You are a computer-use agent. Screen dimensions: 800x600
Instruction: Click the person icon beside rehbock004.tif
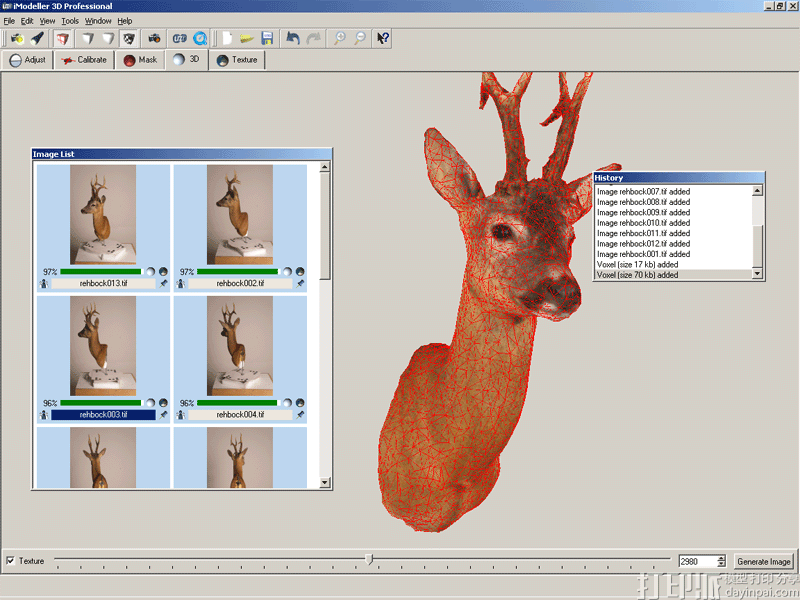(x=181, y=415)
